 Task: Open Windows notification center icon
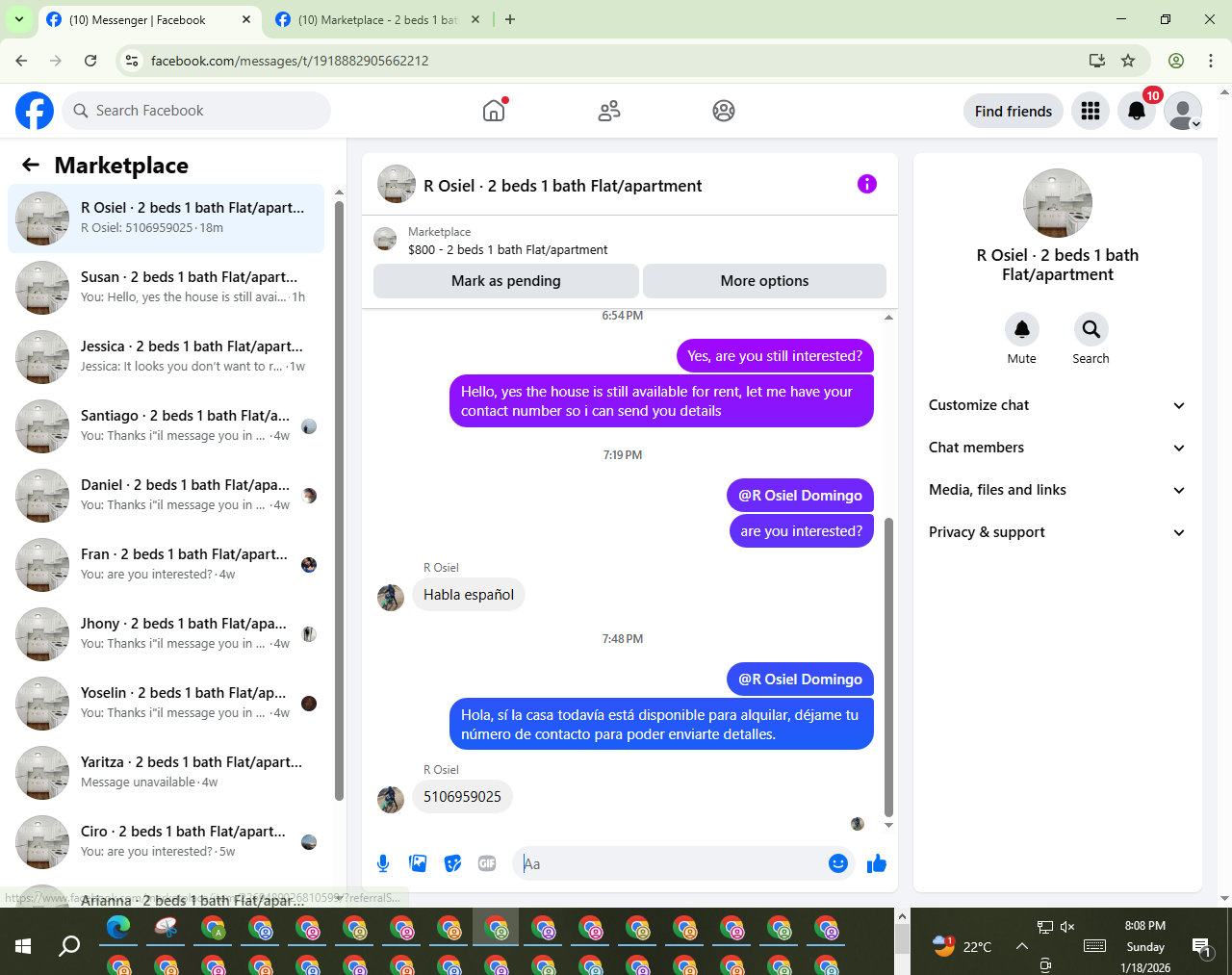click(x=1201, y=946)
